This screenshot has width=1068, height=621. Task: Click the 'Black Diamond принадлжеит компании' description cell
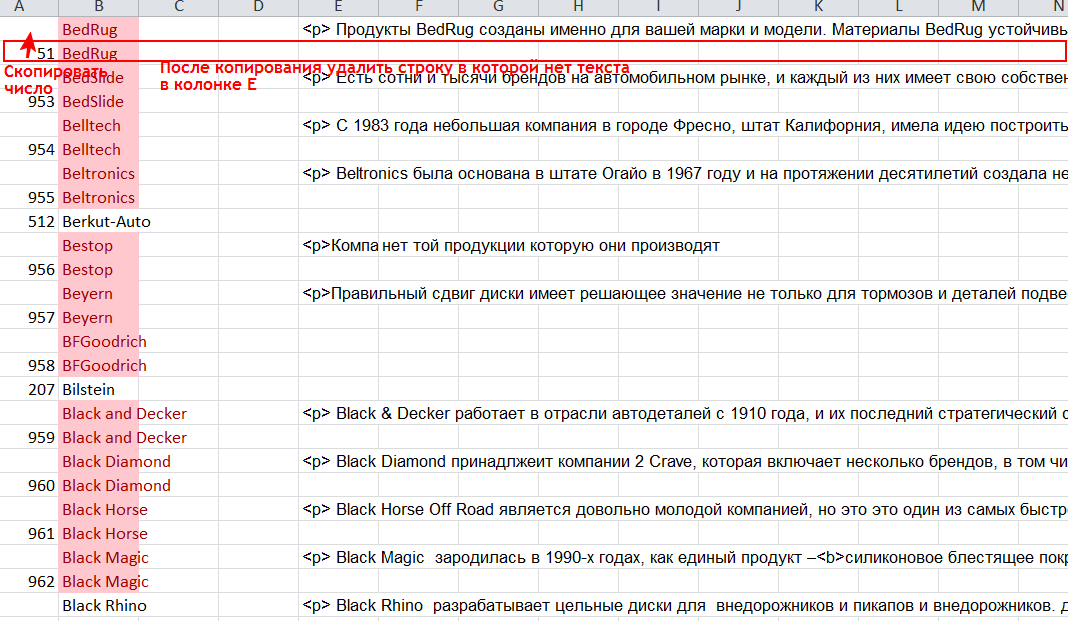683,462
